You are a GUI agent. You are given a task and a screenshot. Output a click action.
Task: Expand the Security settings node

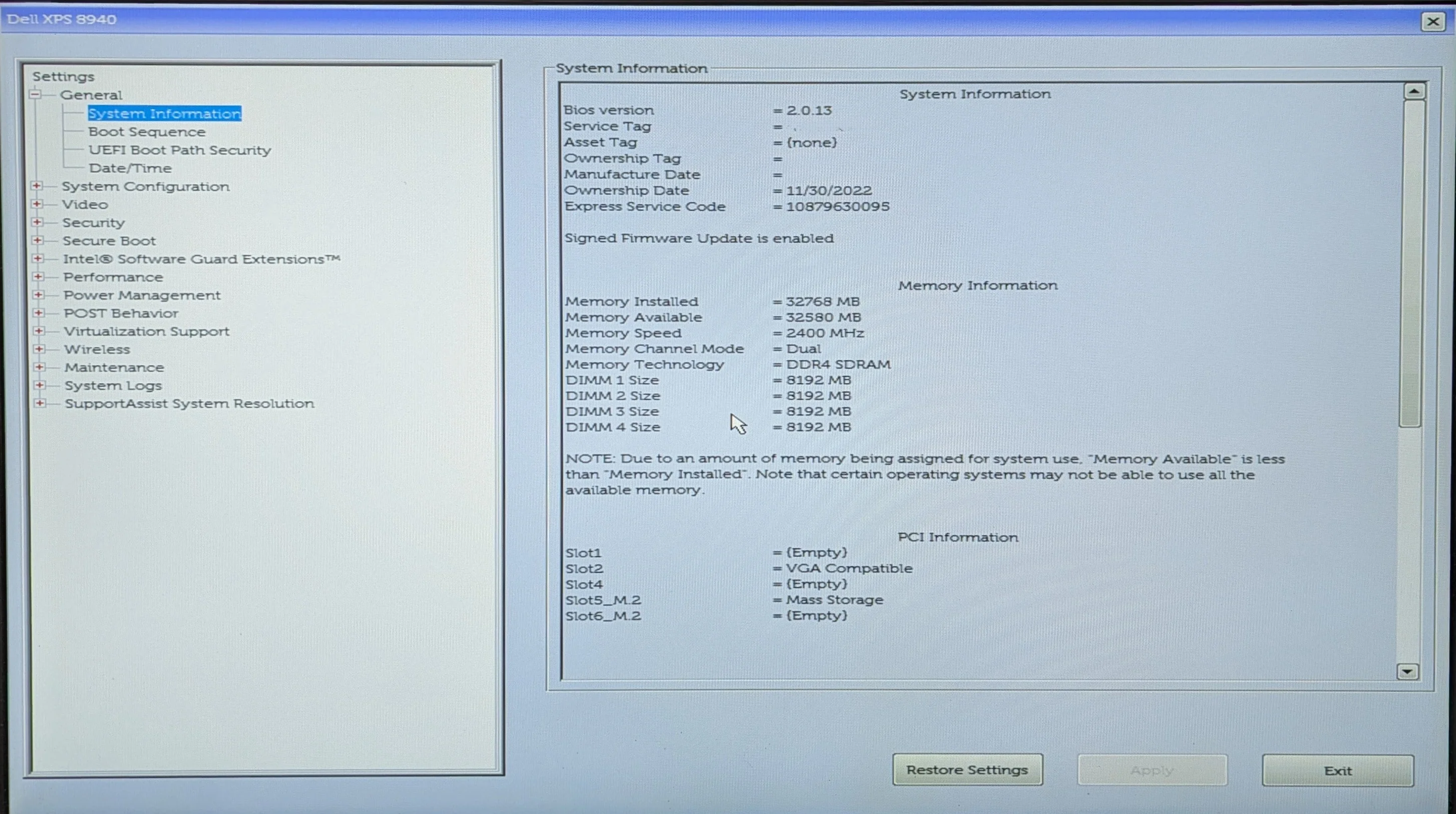[x=38, y=222]
